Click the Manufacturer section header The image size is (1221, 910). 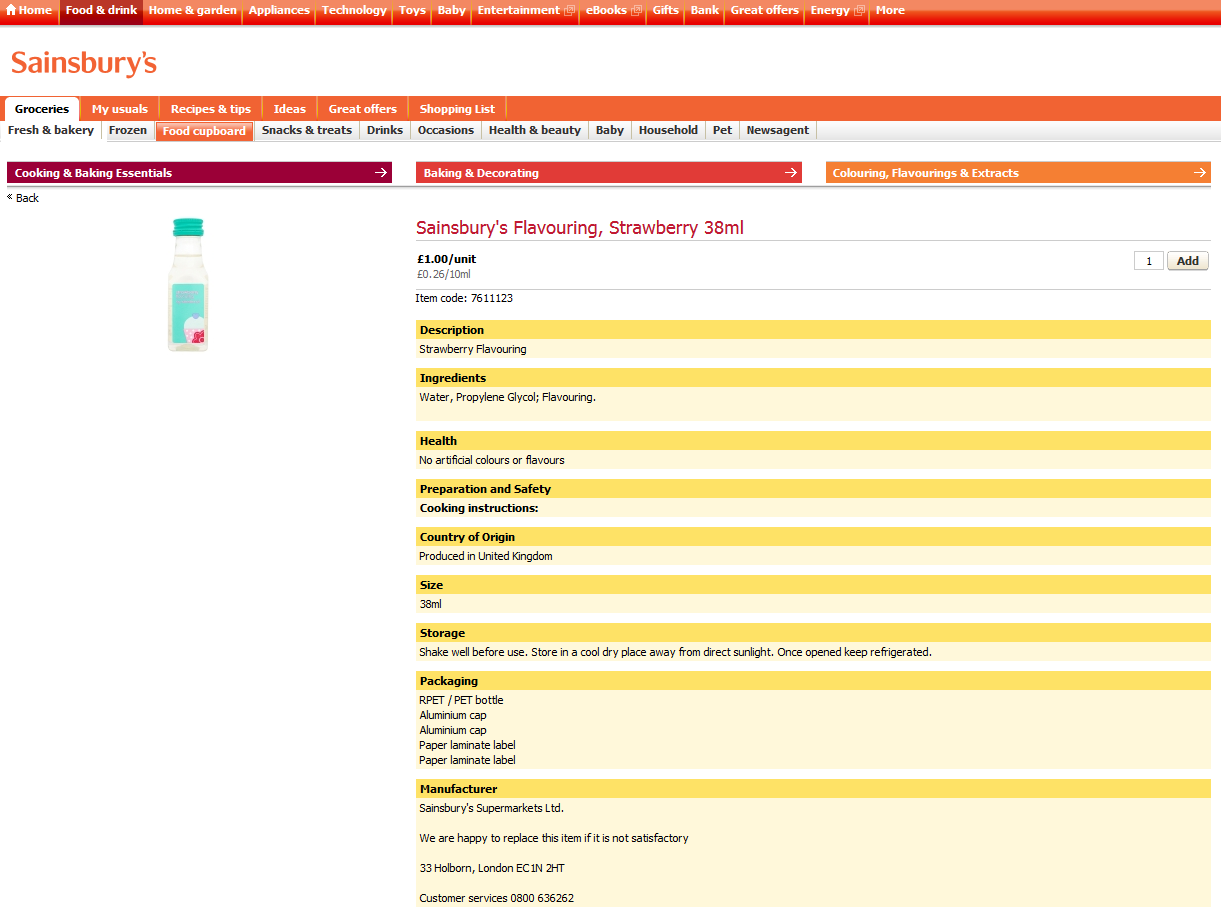click(813, 789)
